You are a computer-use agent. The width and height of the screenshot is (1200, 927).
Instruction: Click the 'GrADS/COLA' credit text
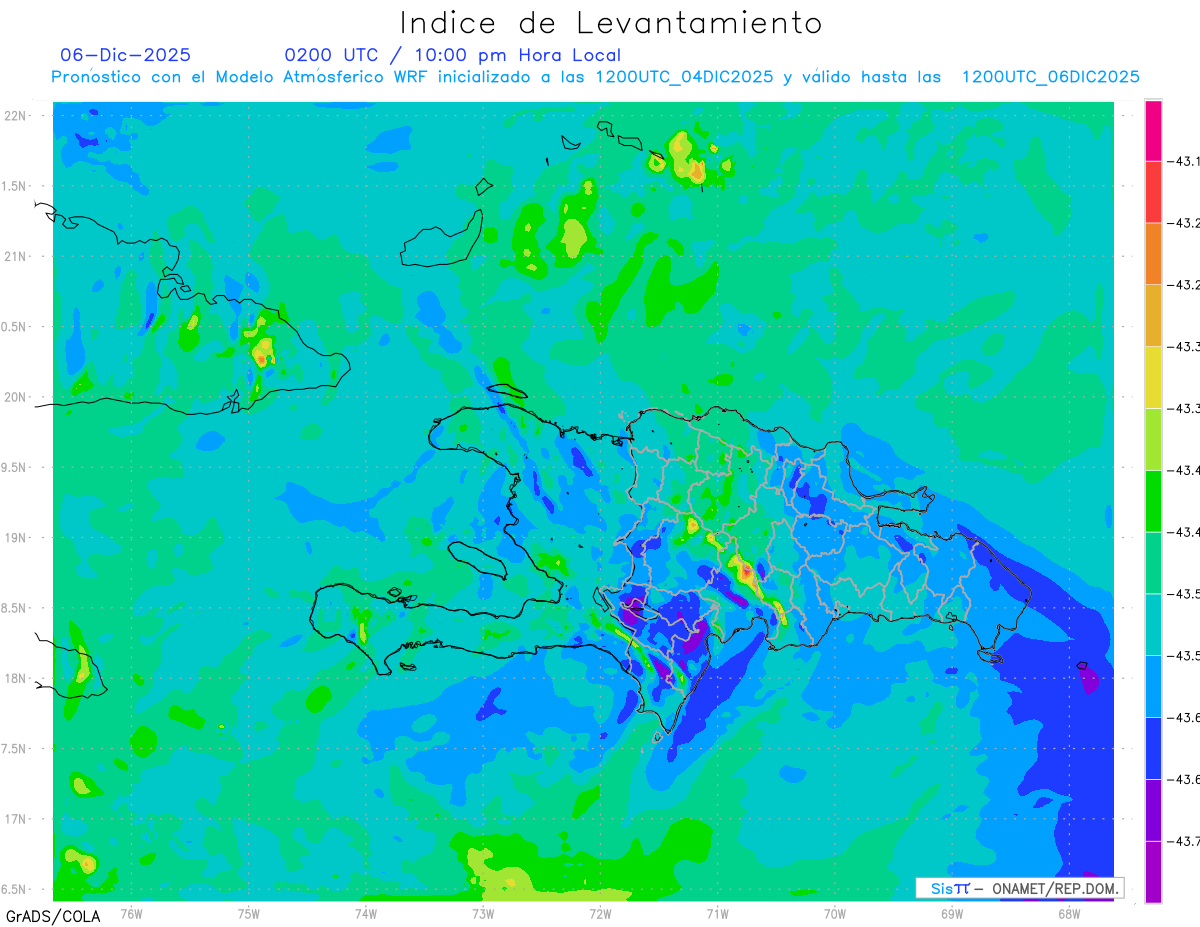coord(52,916)
